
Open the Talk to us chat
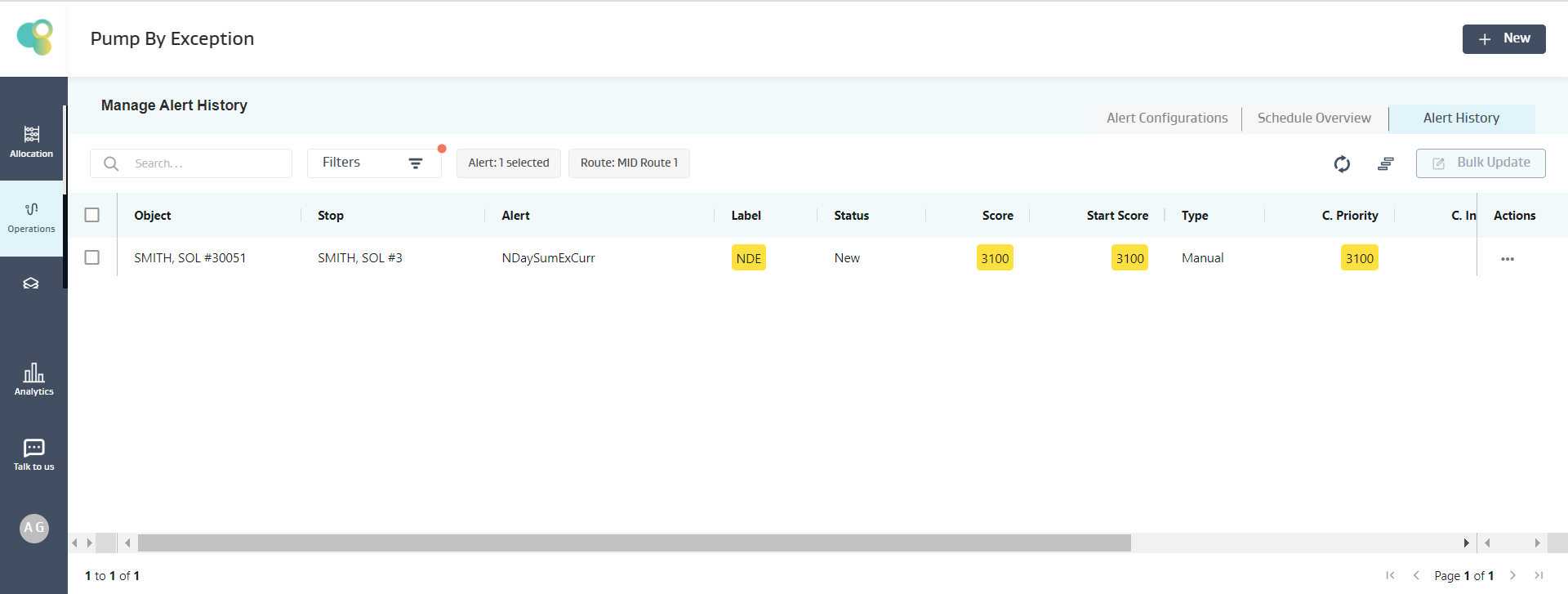[x=33, y=454]
